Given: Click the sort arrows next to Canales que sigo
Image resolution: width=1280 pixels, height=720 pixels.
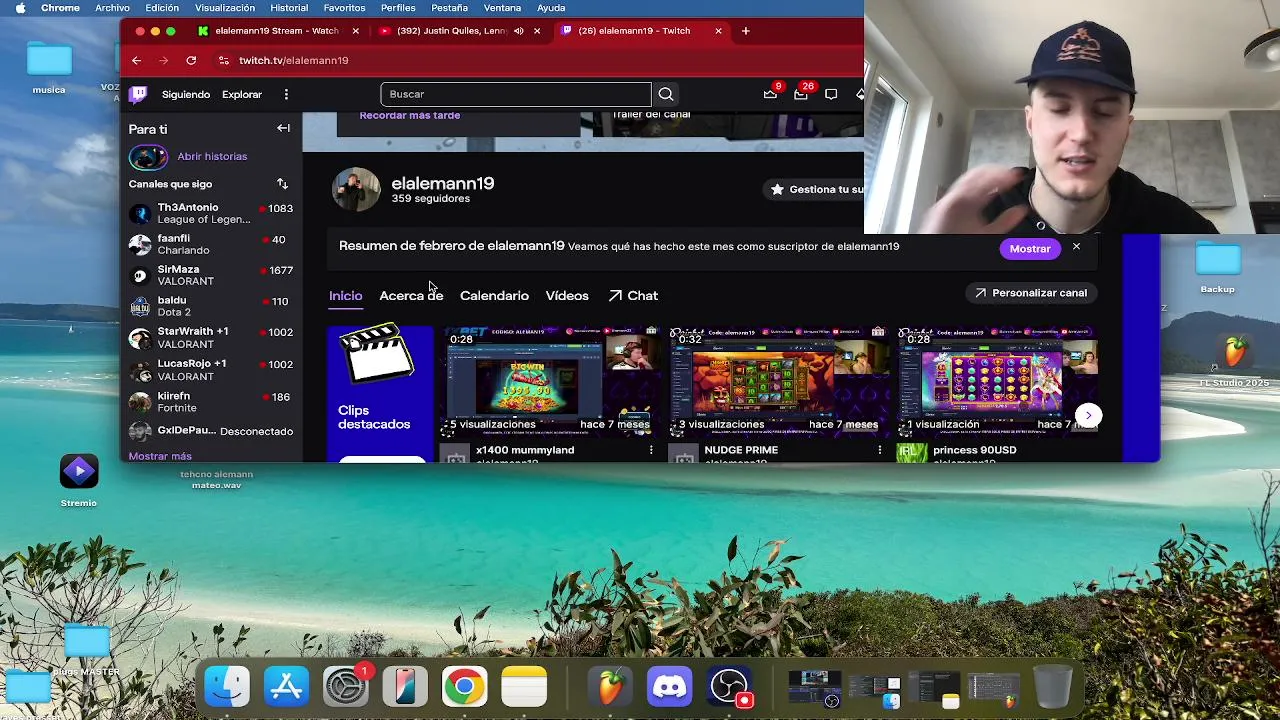Looking at the screenshot, I should pyautogui.click(x=282, y=184).
